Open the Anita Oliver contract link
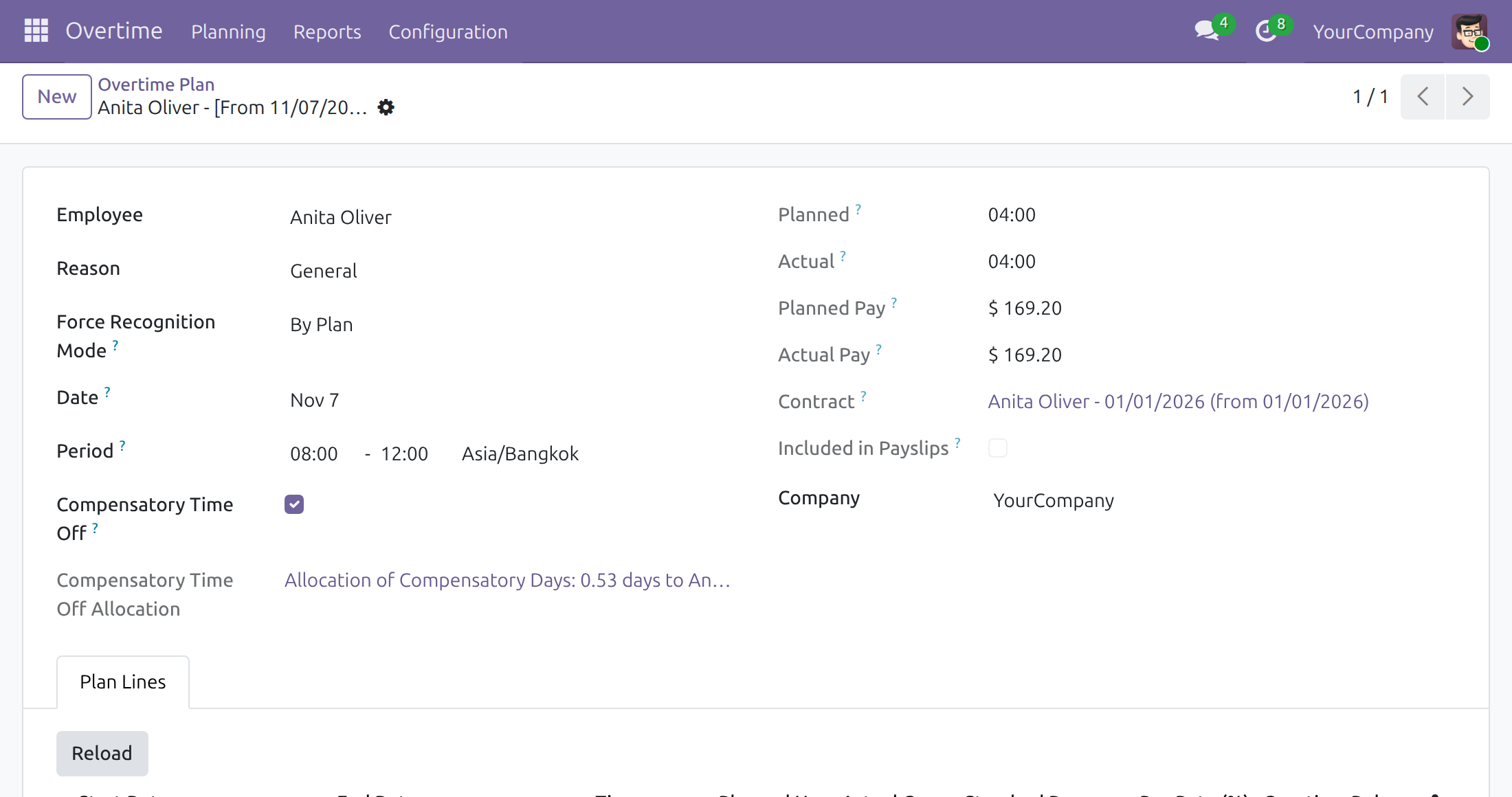 [x=1178, y=401]
